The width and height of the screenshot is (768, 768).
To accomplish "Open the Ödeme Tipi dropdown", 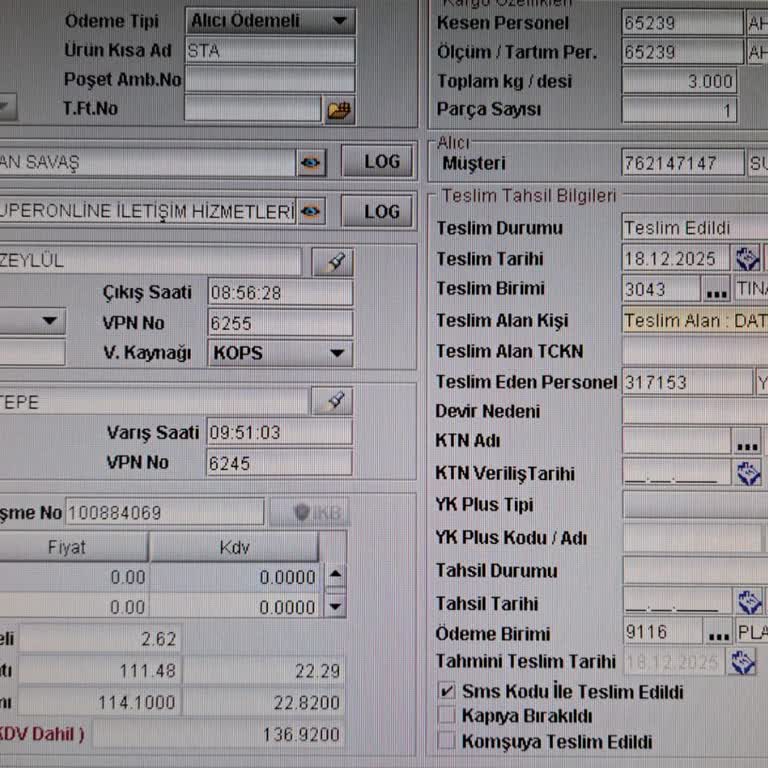I will click(x=270, y=21).
